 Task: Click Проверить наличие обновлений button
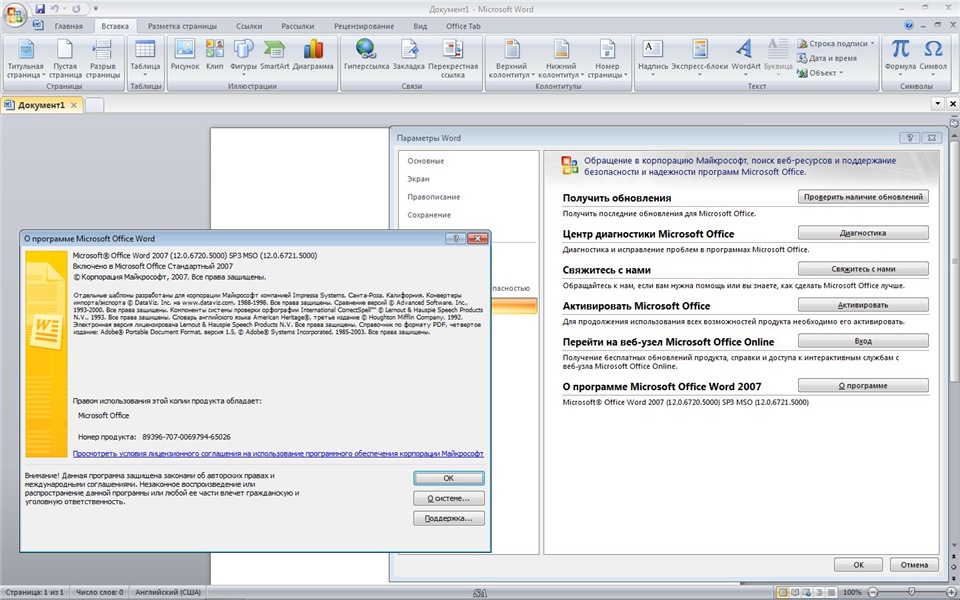click(x=863, y=197)
